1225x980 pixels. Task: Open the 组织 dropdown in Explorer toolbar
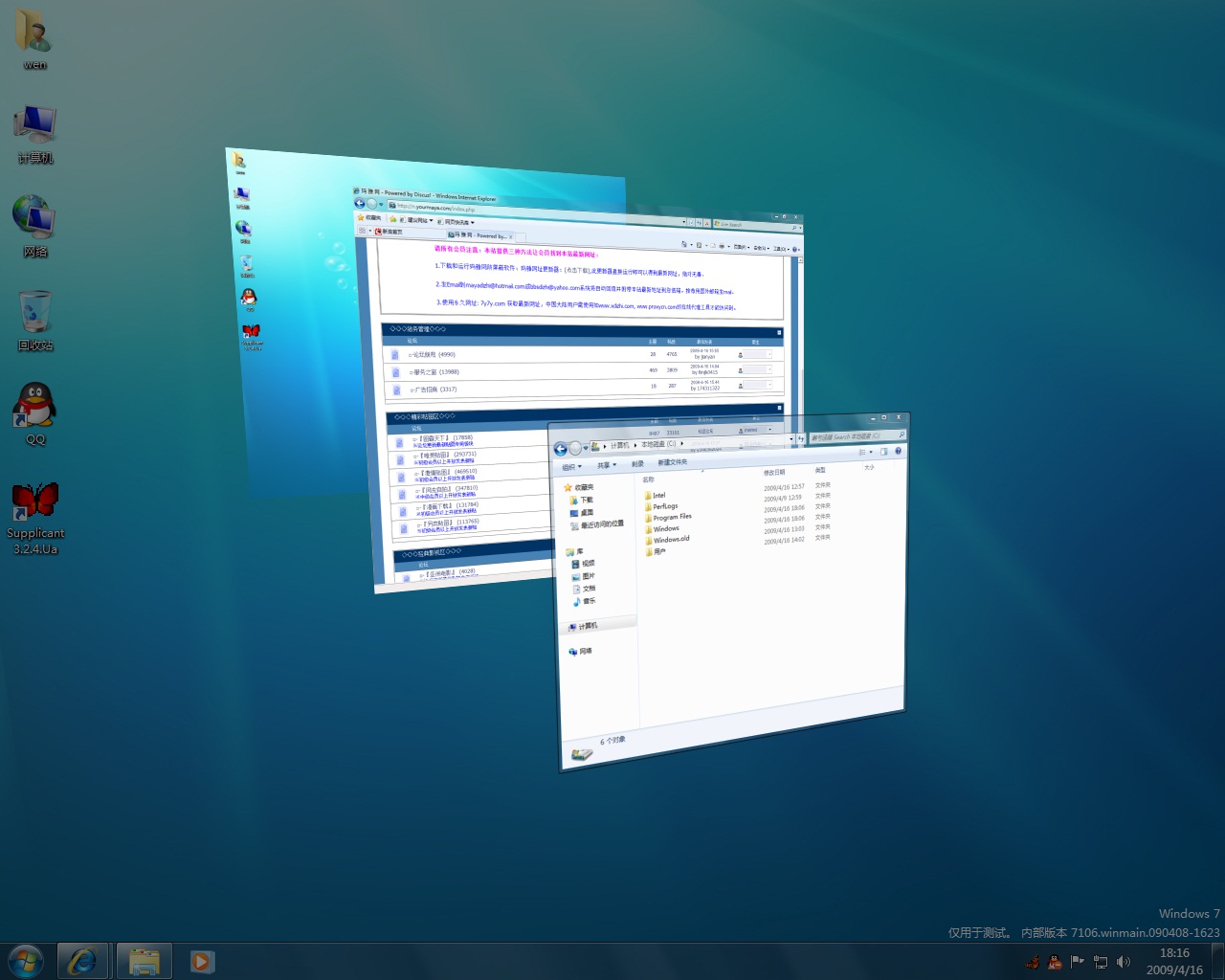coord(571,467)
